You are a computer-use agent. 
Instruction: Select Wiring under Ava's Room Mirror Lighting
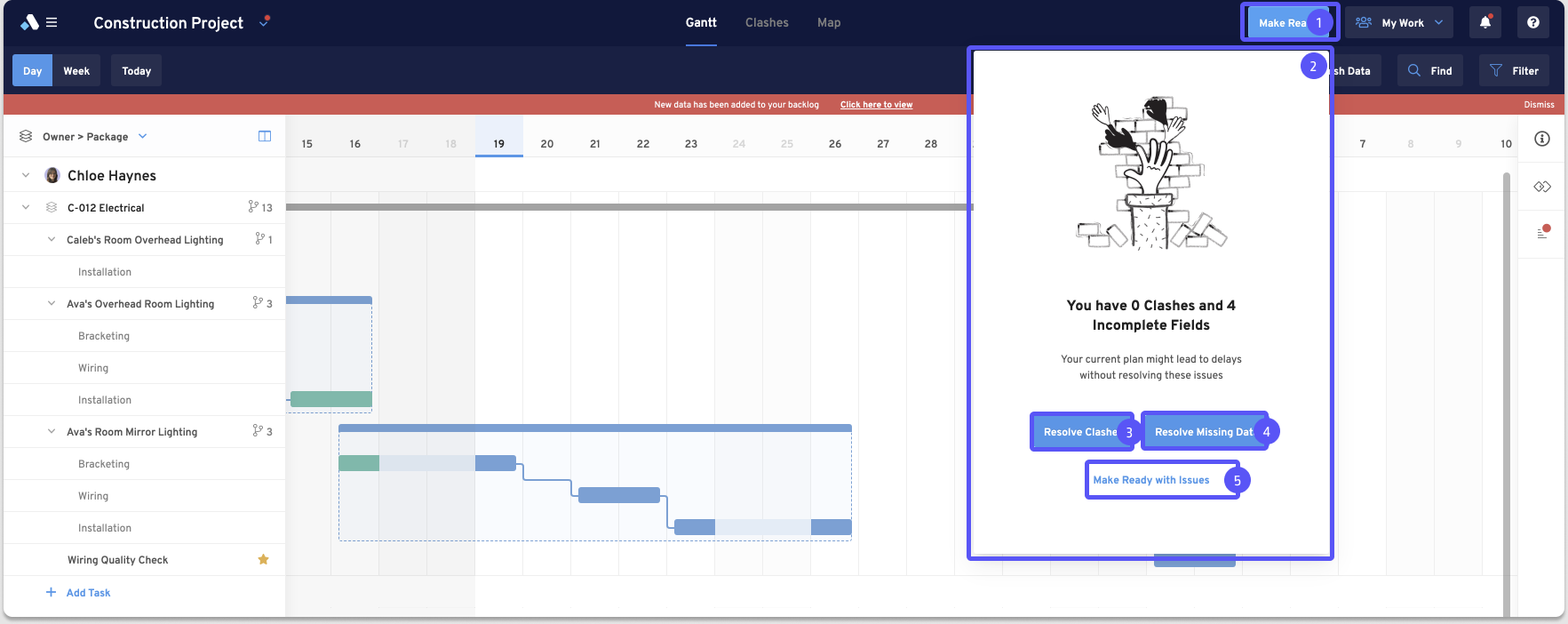[x=145, y=496]
